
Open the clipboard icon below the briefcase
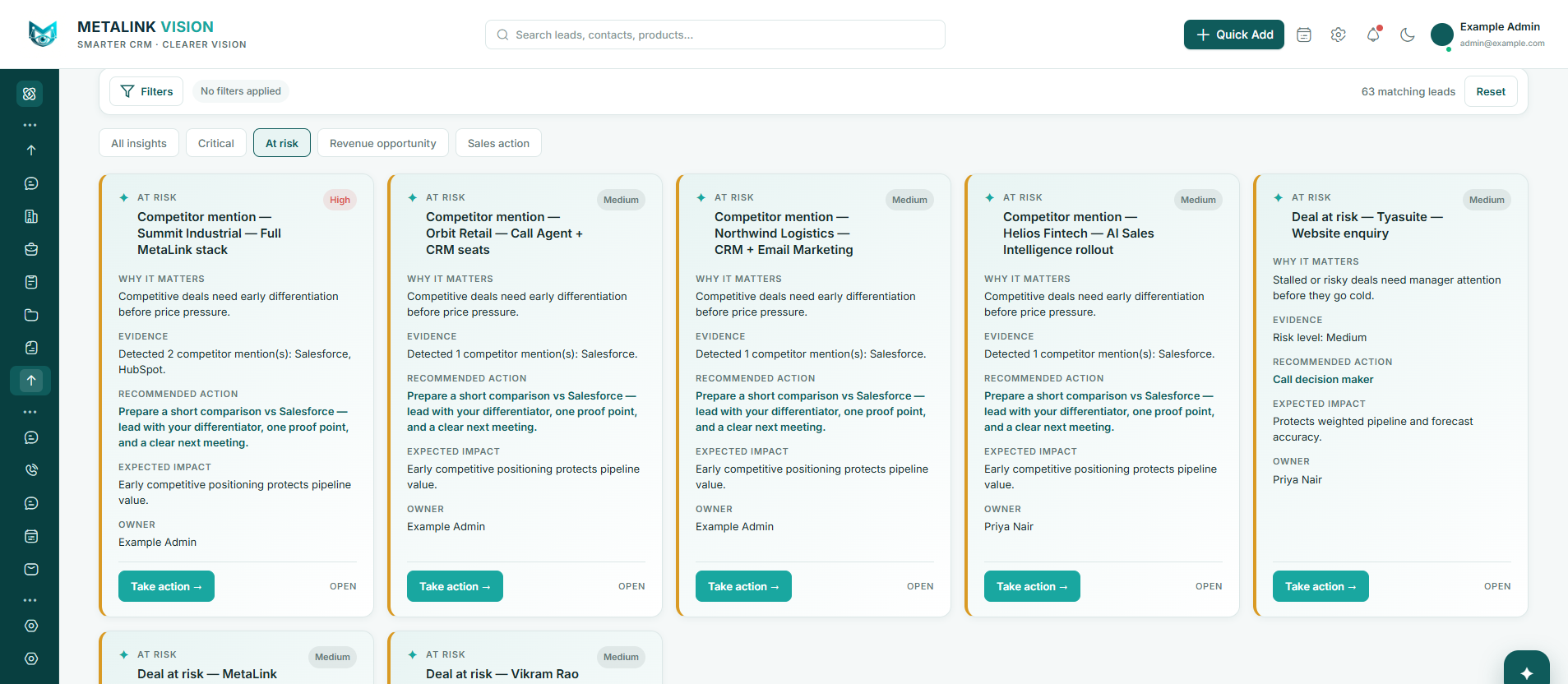point(31,282)
